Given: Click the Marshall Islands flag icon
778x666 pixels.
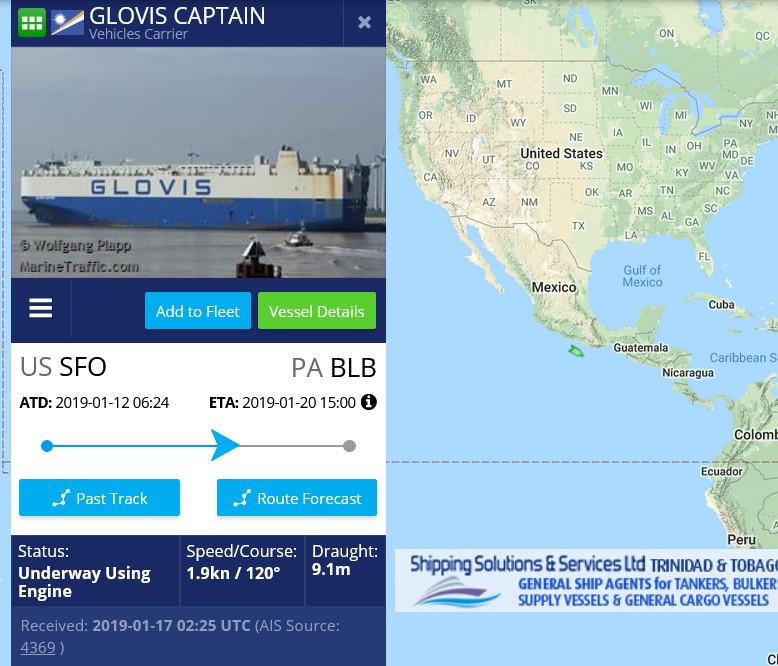Looking at the screenshot, I should [x=67, y=23].
